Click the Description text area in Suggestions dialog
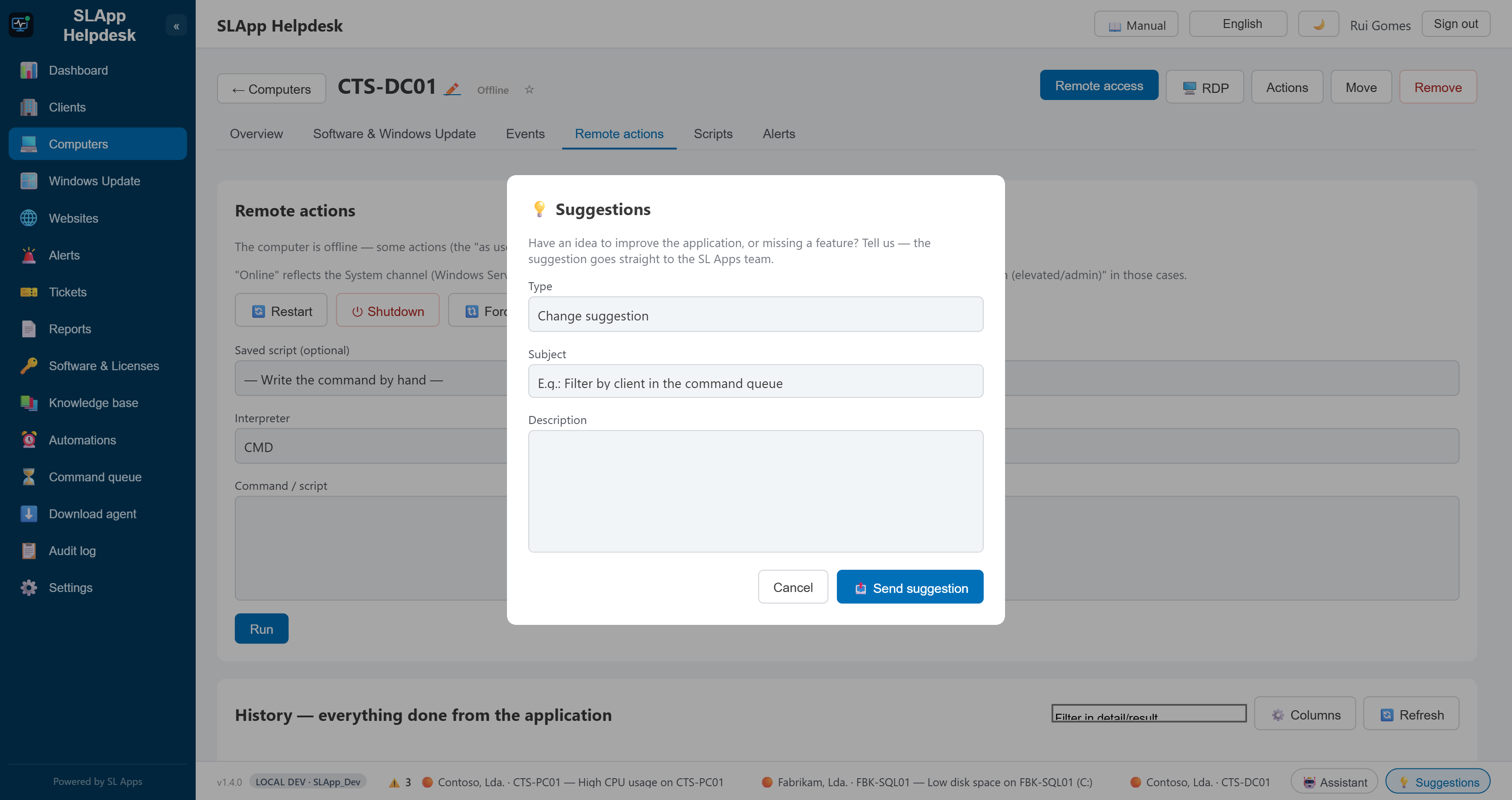Image resolution: width=1512 pixels, height=800 pixels. (x=756, y=492)
